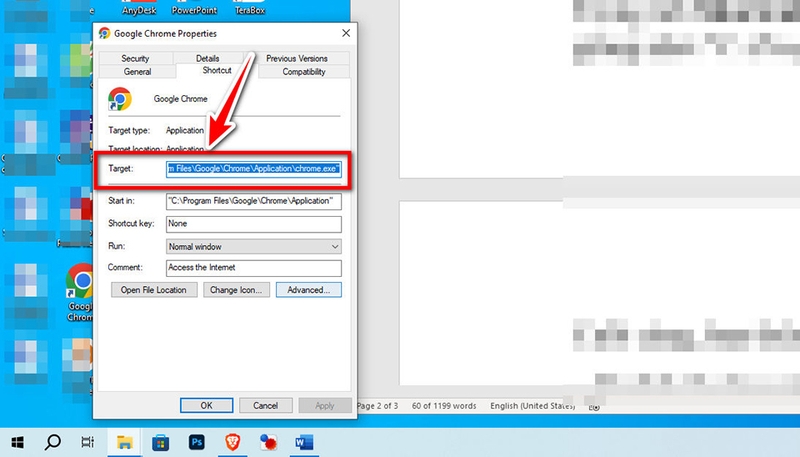800x457 pixels.
Task: Switch to the Details tab
Action: click(x=207, y=58)
